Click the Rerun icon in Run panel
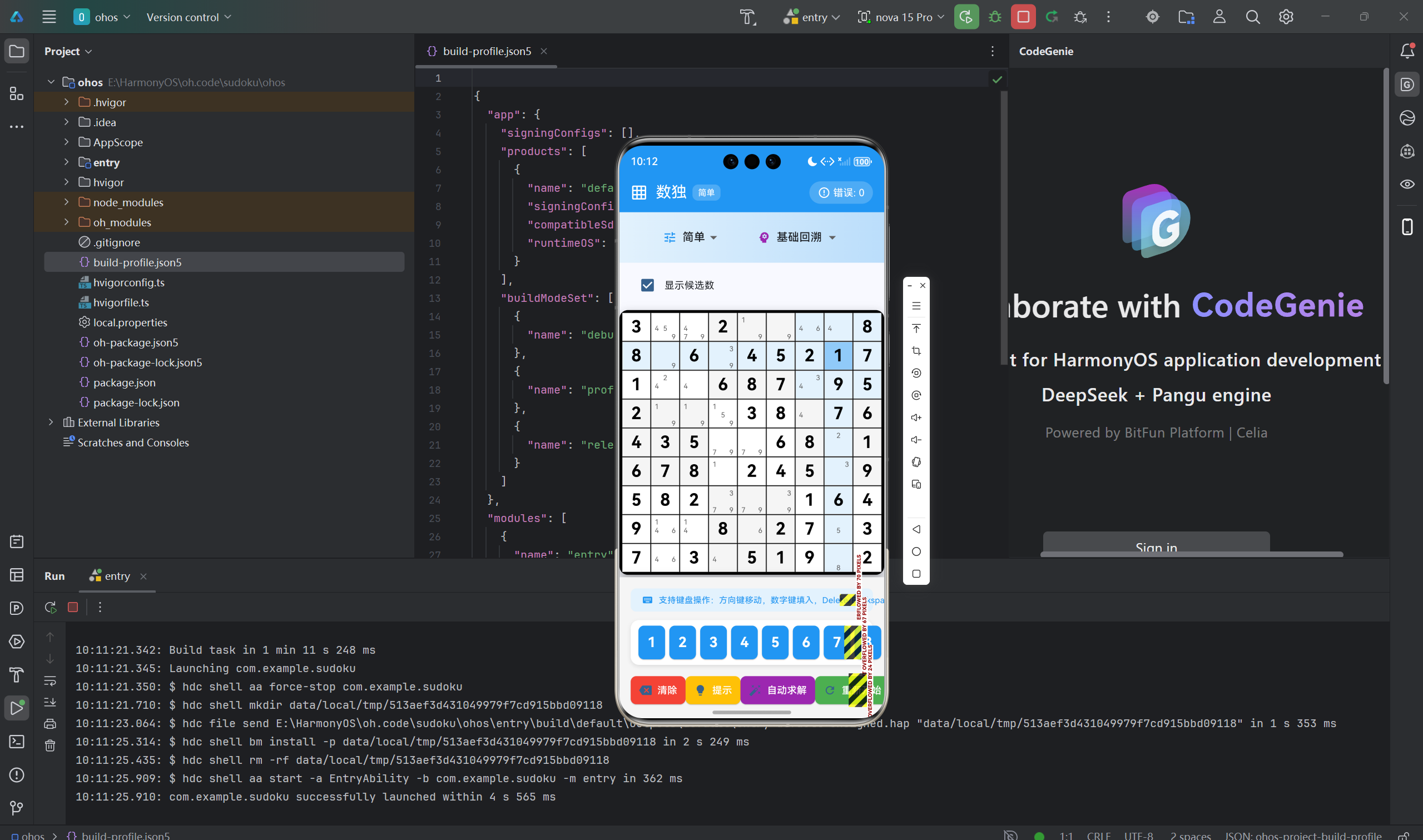 click(51, 608)
